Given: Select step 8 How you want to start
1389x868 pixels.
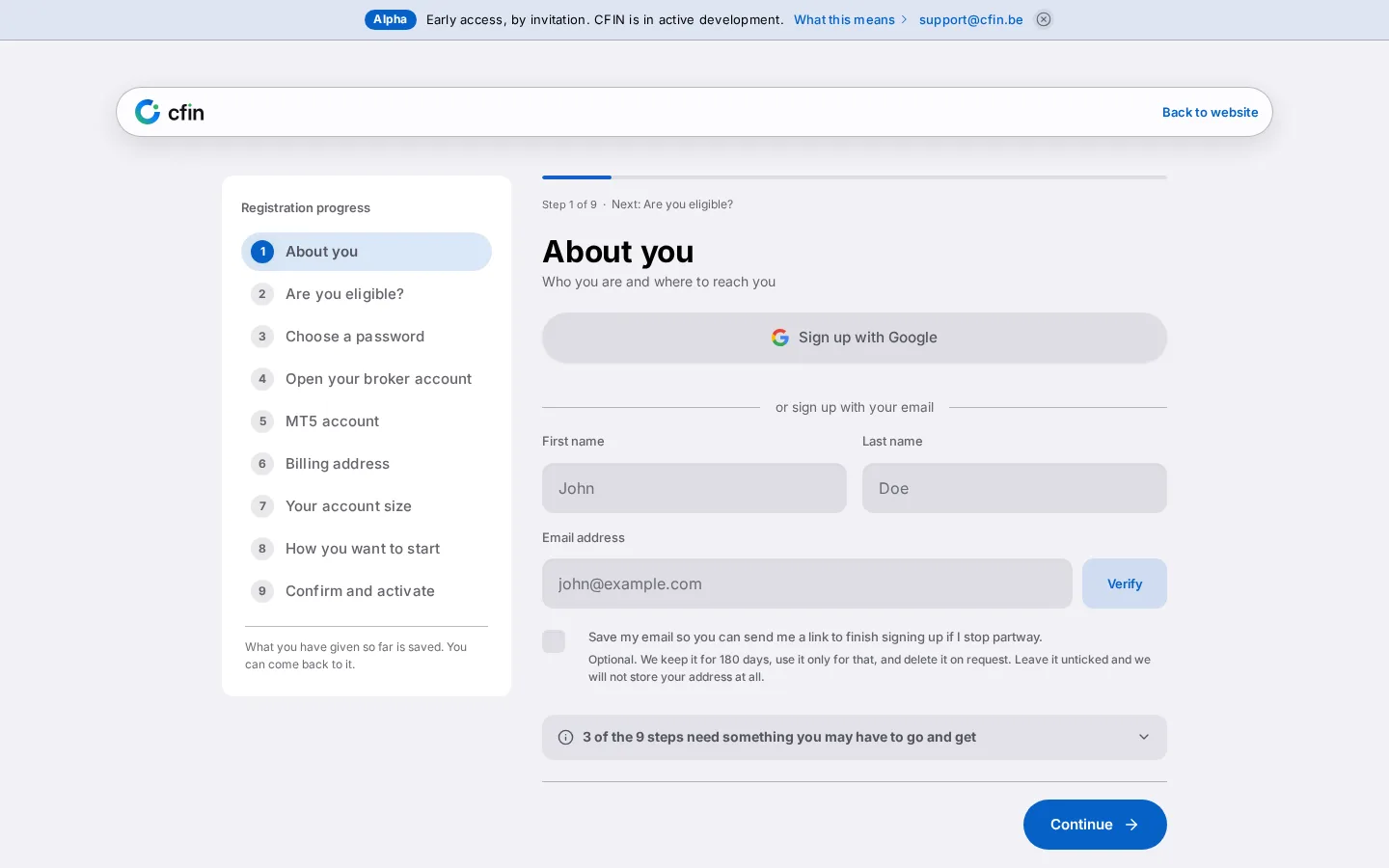Looking at the screenshot, I should 367,549.
